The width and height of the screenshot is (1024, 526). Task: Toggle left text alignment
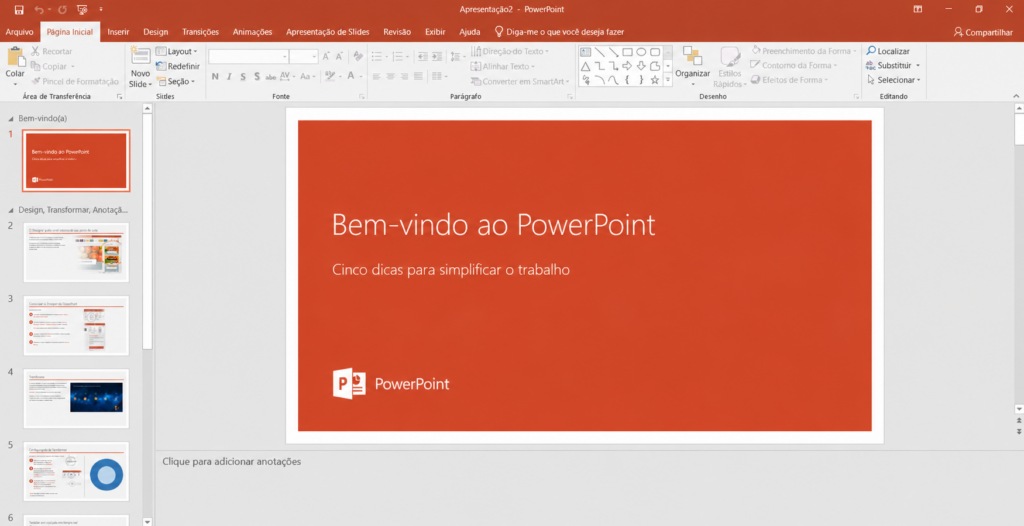(377, 76)
